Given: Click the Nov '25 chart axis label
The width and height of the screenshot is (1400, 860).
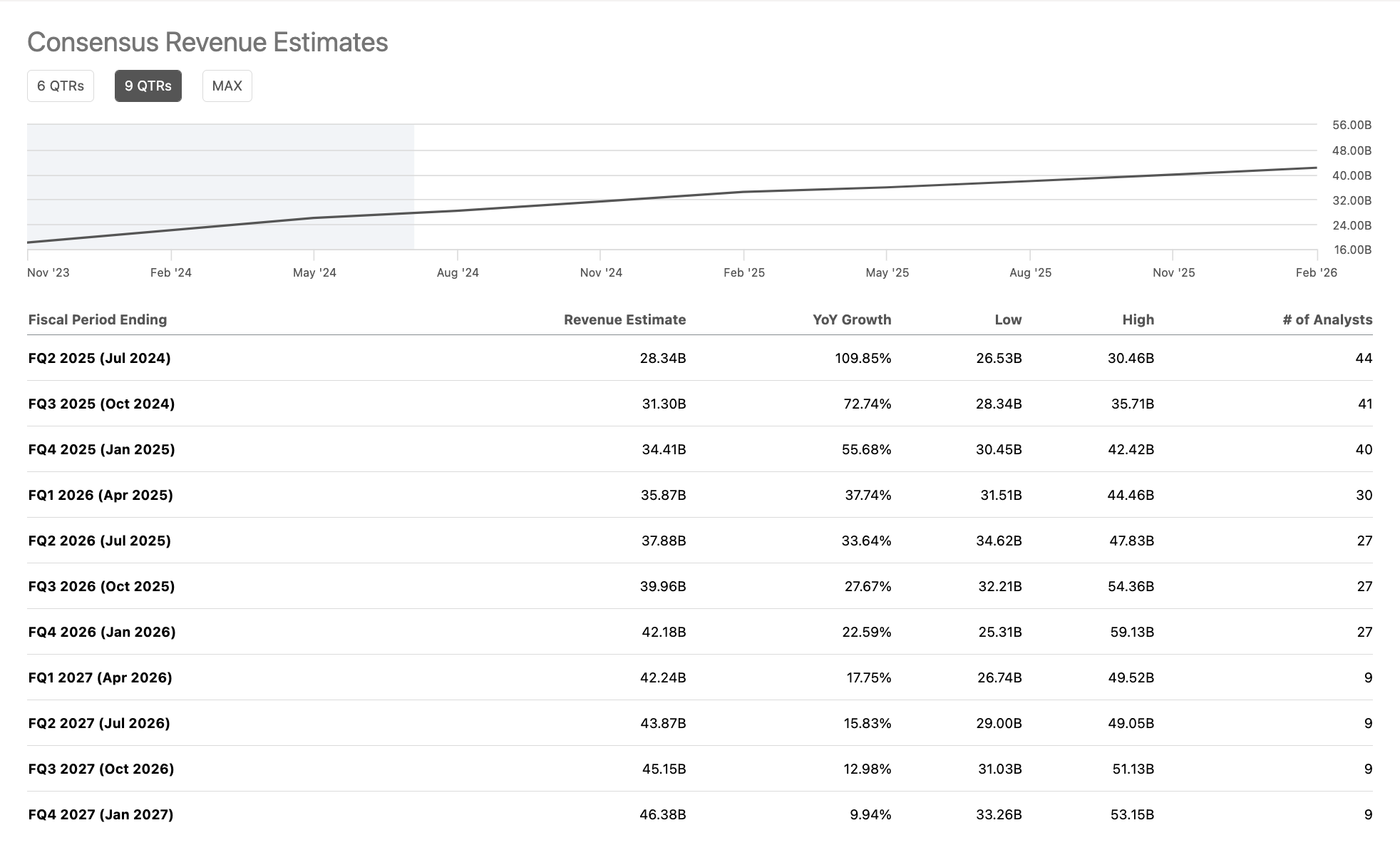Looking at the screenshot, I should (1173, 272).
